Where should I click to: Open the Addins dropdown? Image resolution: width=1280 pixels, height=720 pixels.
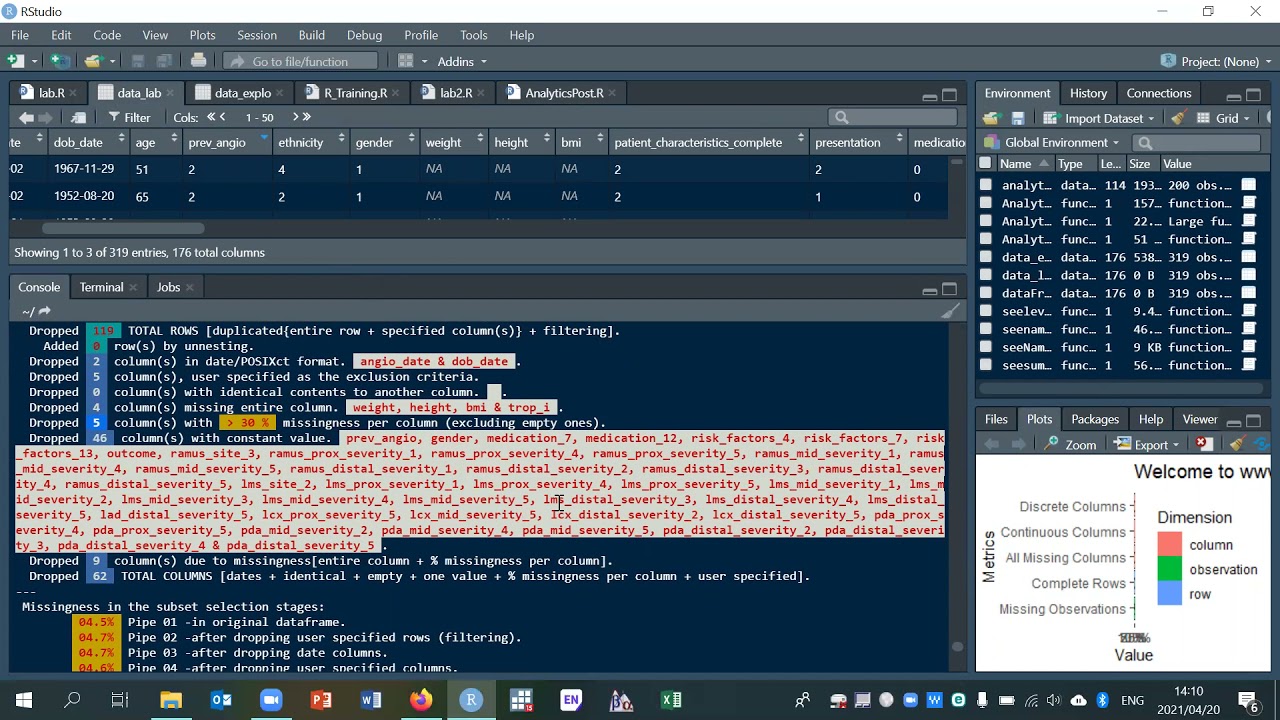tap(462, 61)
